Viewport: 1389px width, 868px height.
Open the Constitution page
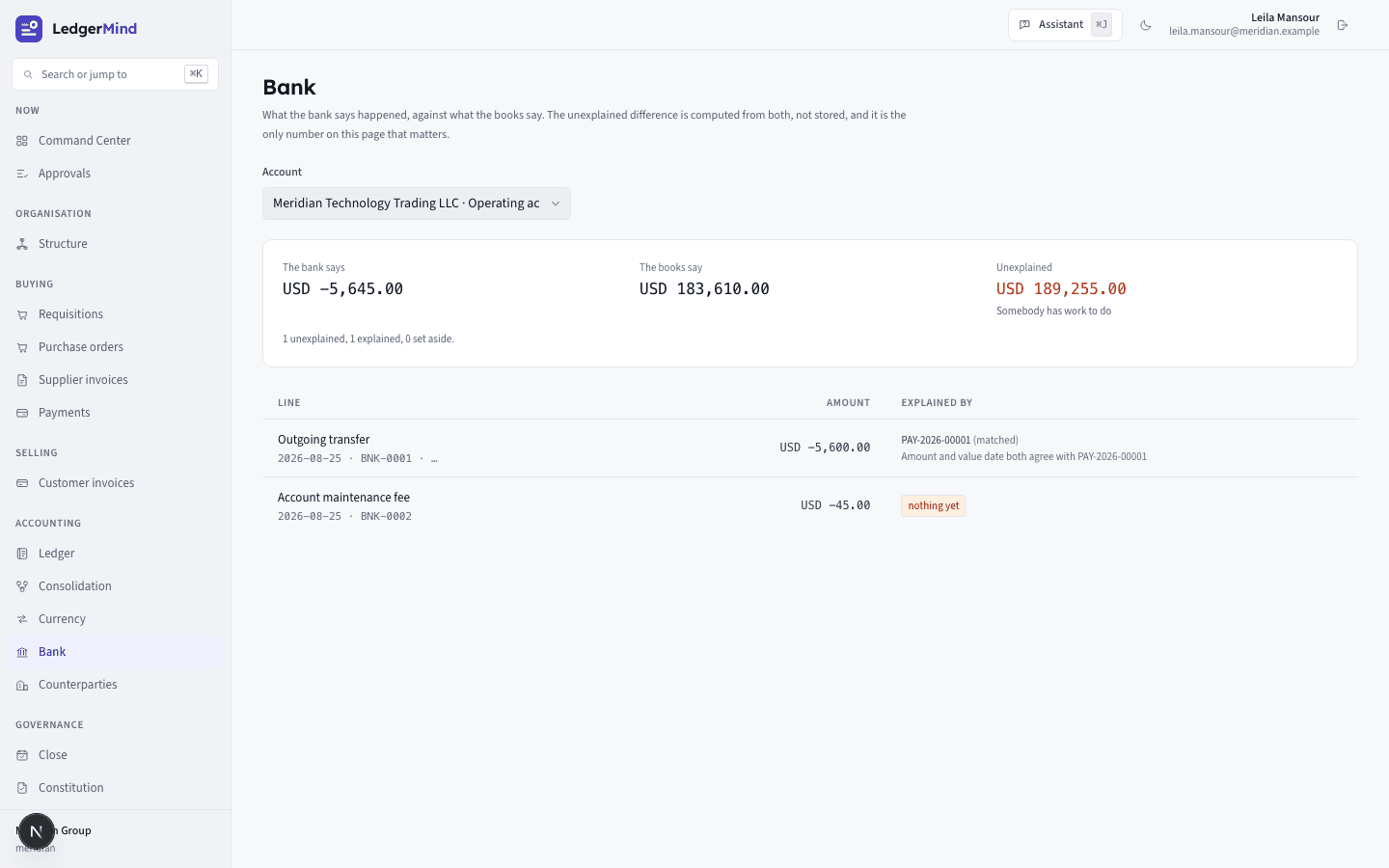[x=116, y=788]
